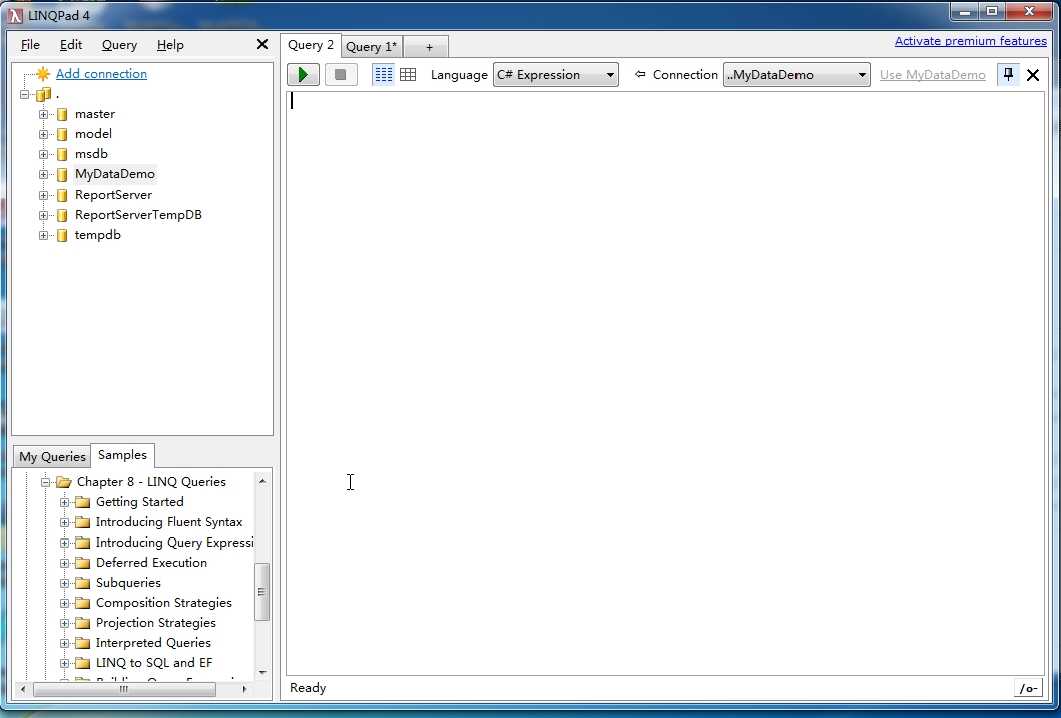Viewport: 1061px width, 718px height.
Task: Open the Query menu
Action: pos(119,45)
